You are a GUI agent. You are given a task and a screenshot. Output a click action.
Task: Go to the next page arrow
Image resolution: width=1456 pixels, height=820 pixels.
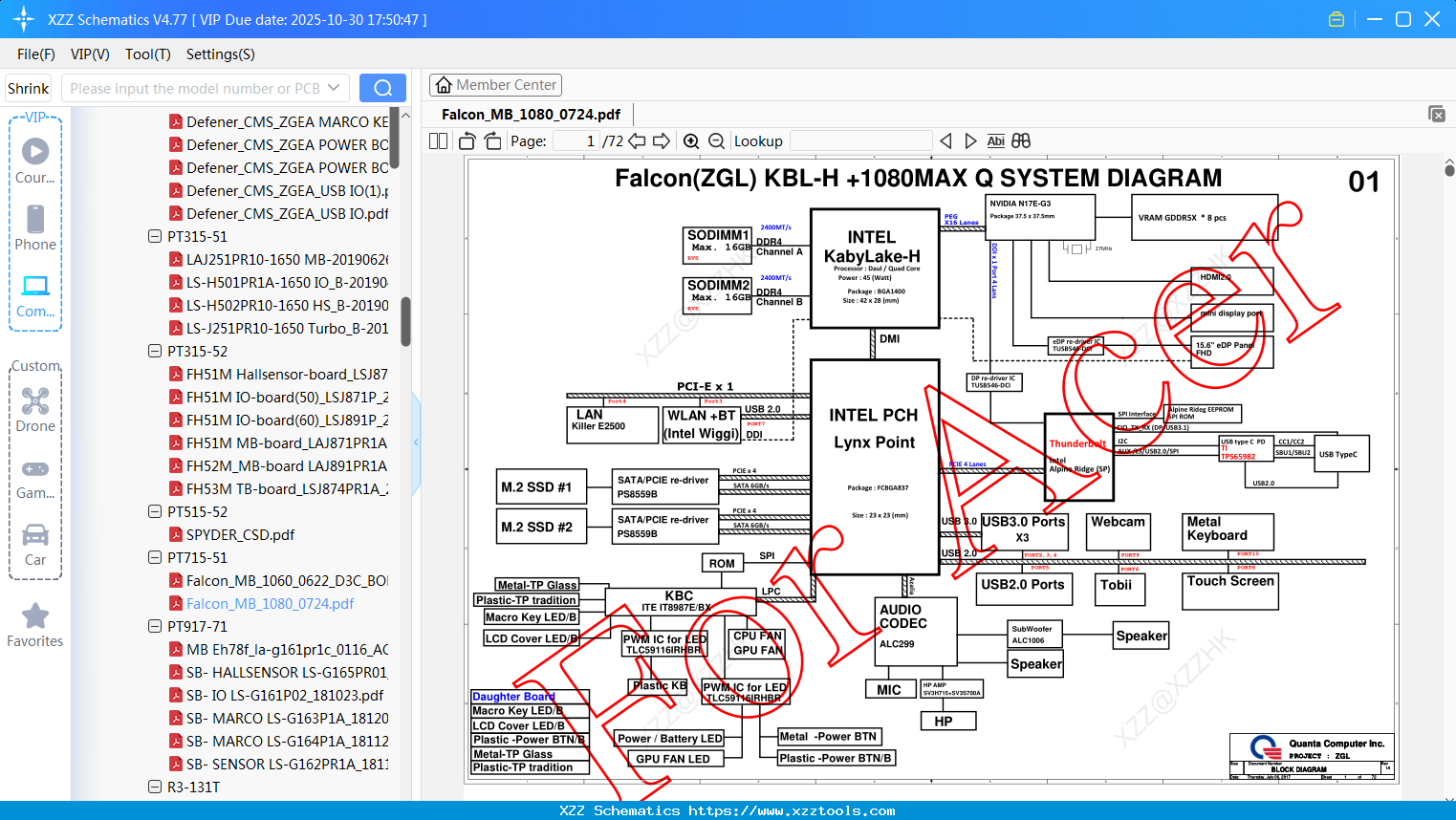tap(662, 140)
